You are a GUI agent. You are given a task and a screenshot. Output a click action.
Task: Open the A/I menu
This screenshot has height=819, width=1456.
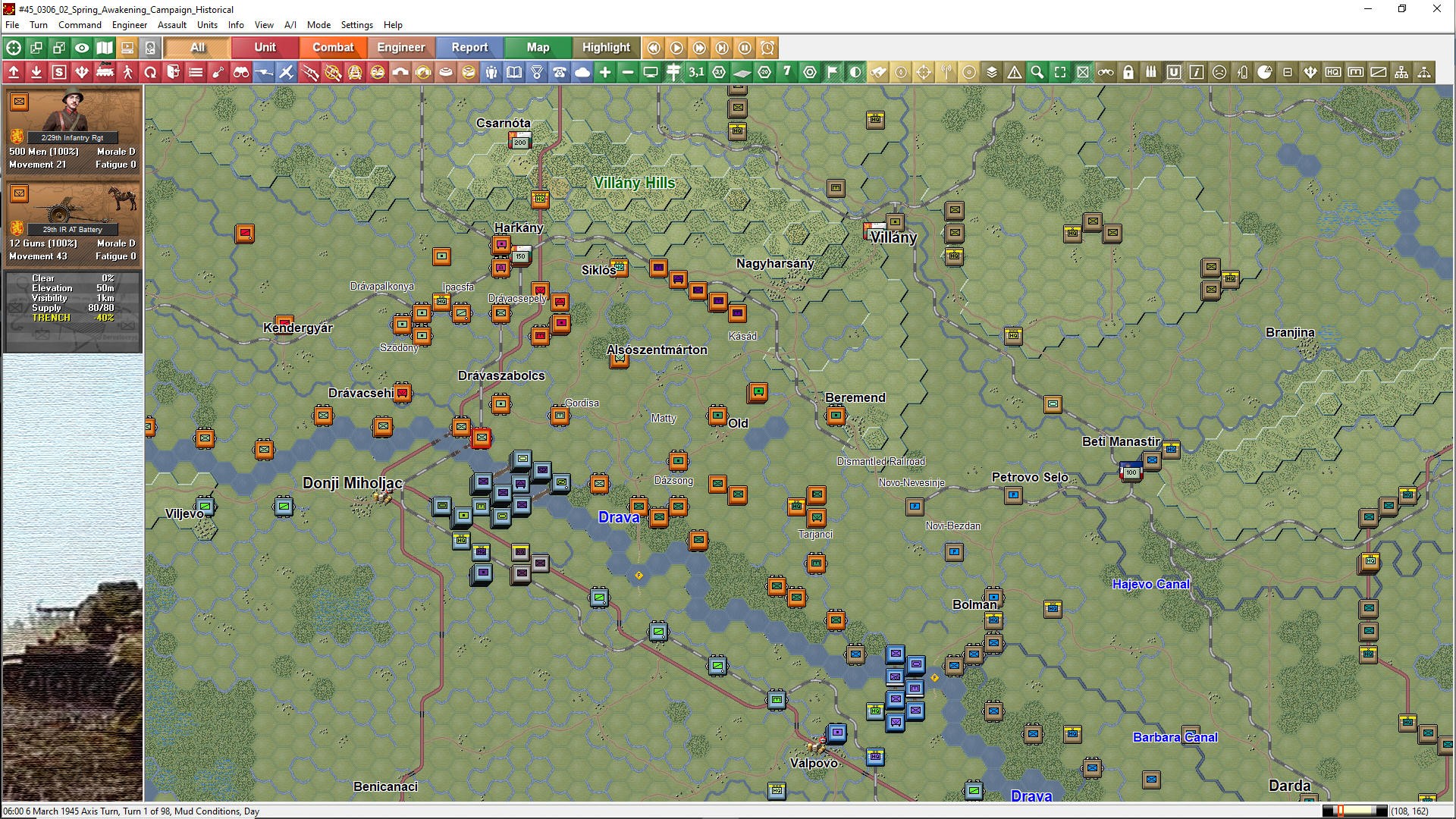pyautogui.click(x=290, y=25)
